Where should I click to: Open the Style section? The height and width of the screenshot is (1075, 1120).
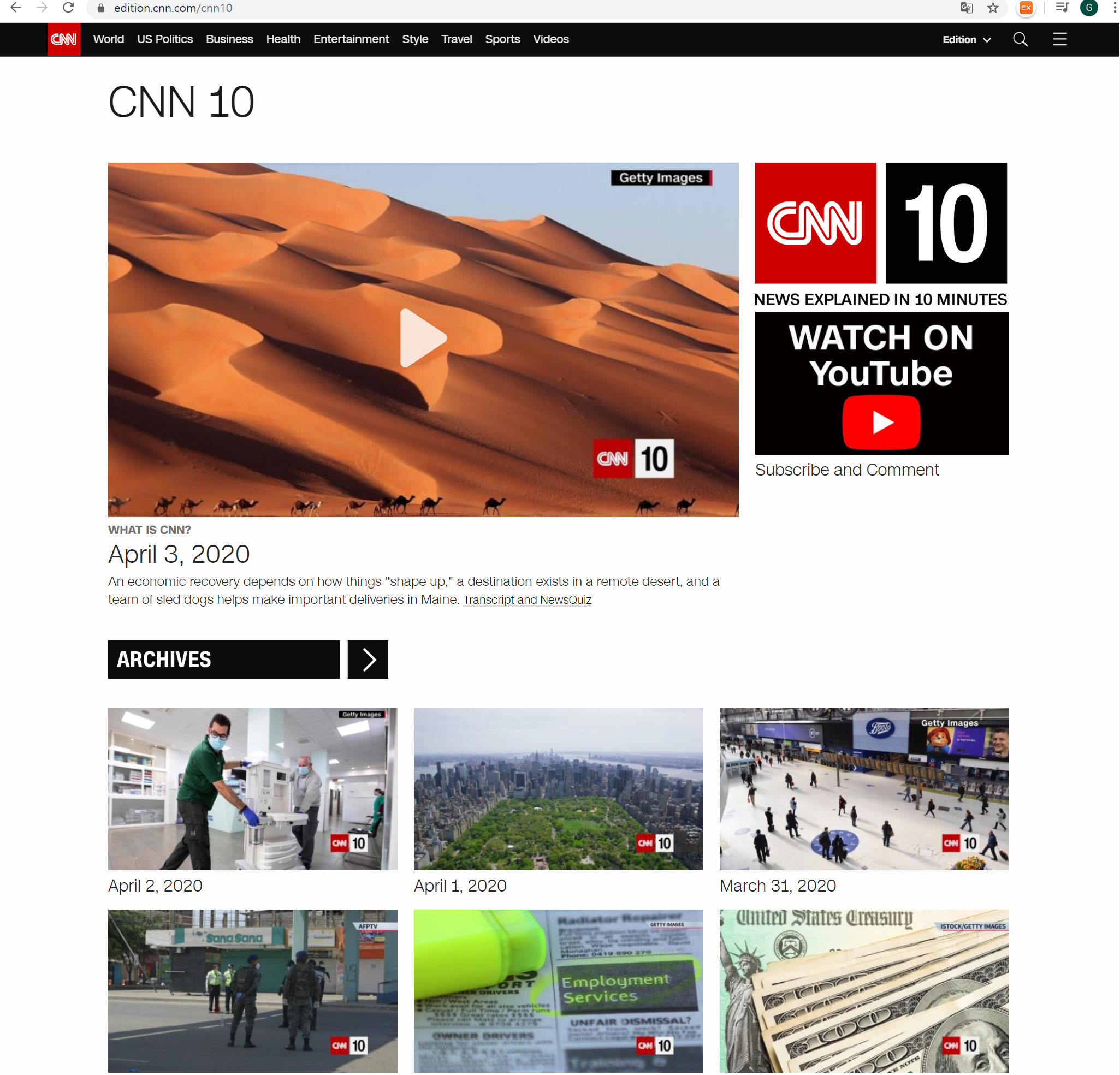click(415, 39)
